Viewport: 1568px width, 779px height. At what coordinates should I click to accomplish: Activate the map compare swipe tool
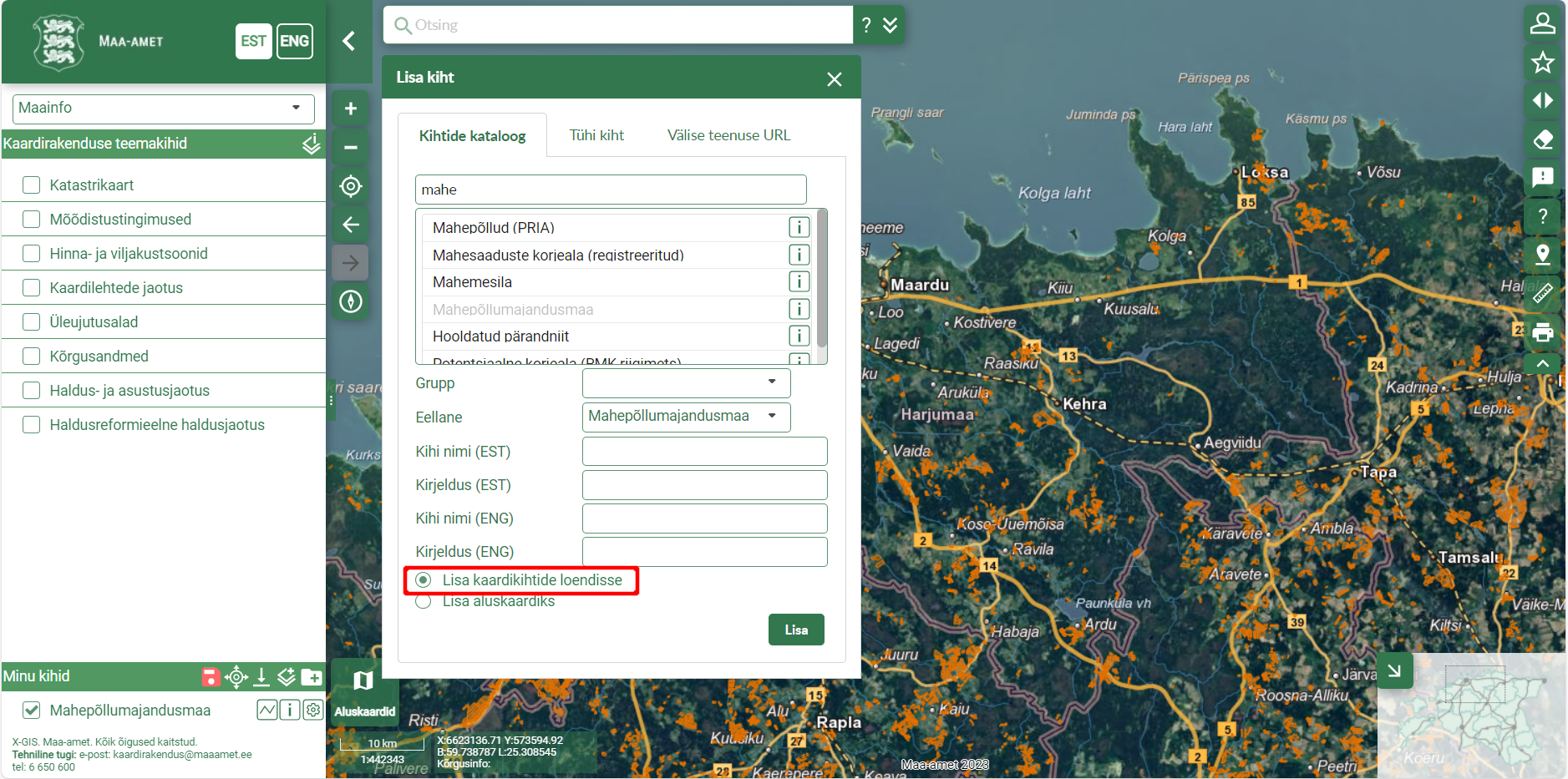(x=1543, y=100)
